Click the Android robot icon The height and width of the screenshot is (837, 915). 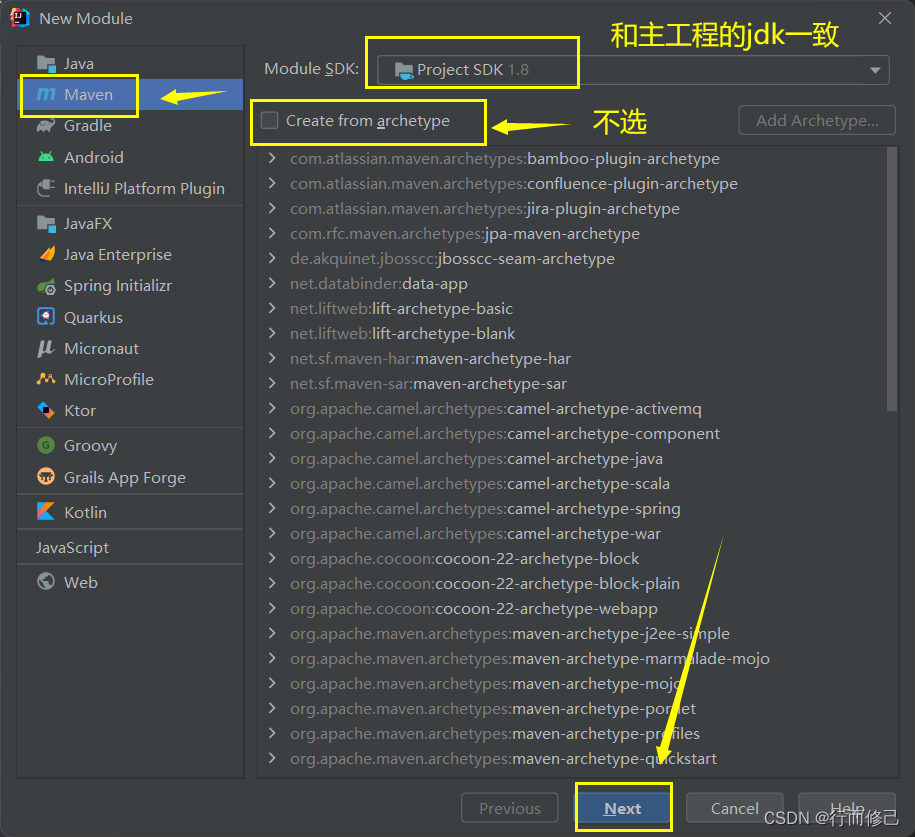46,157
